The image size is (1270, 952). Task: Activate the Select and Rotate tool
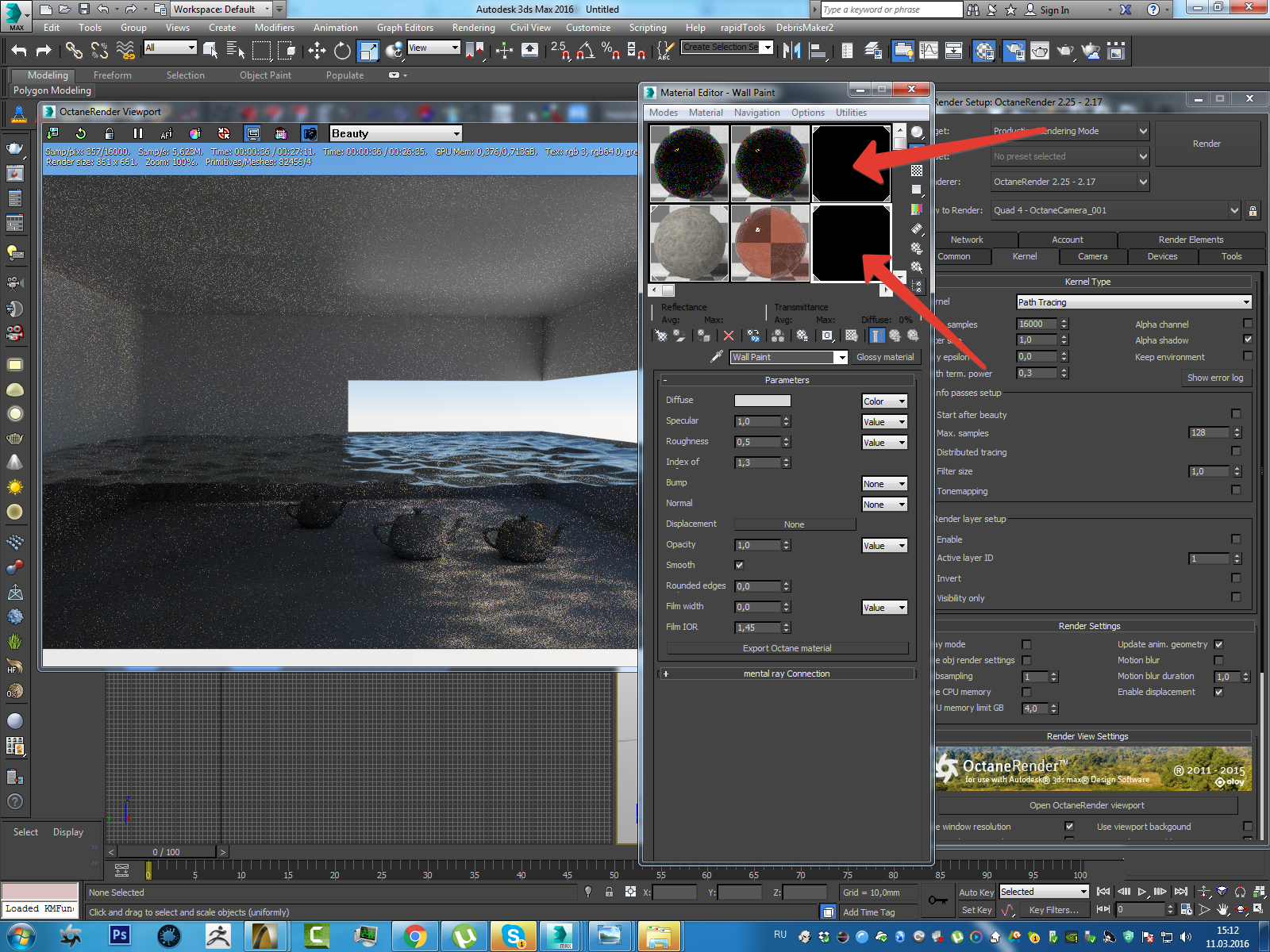click(x=342, y=51)
